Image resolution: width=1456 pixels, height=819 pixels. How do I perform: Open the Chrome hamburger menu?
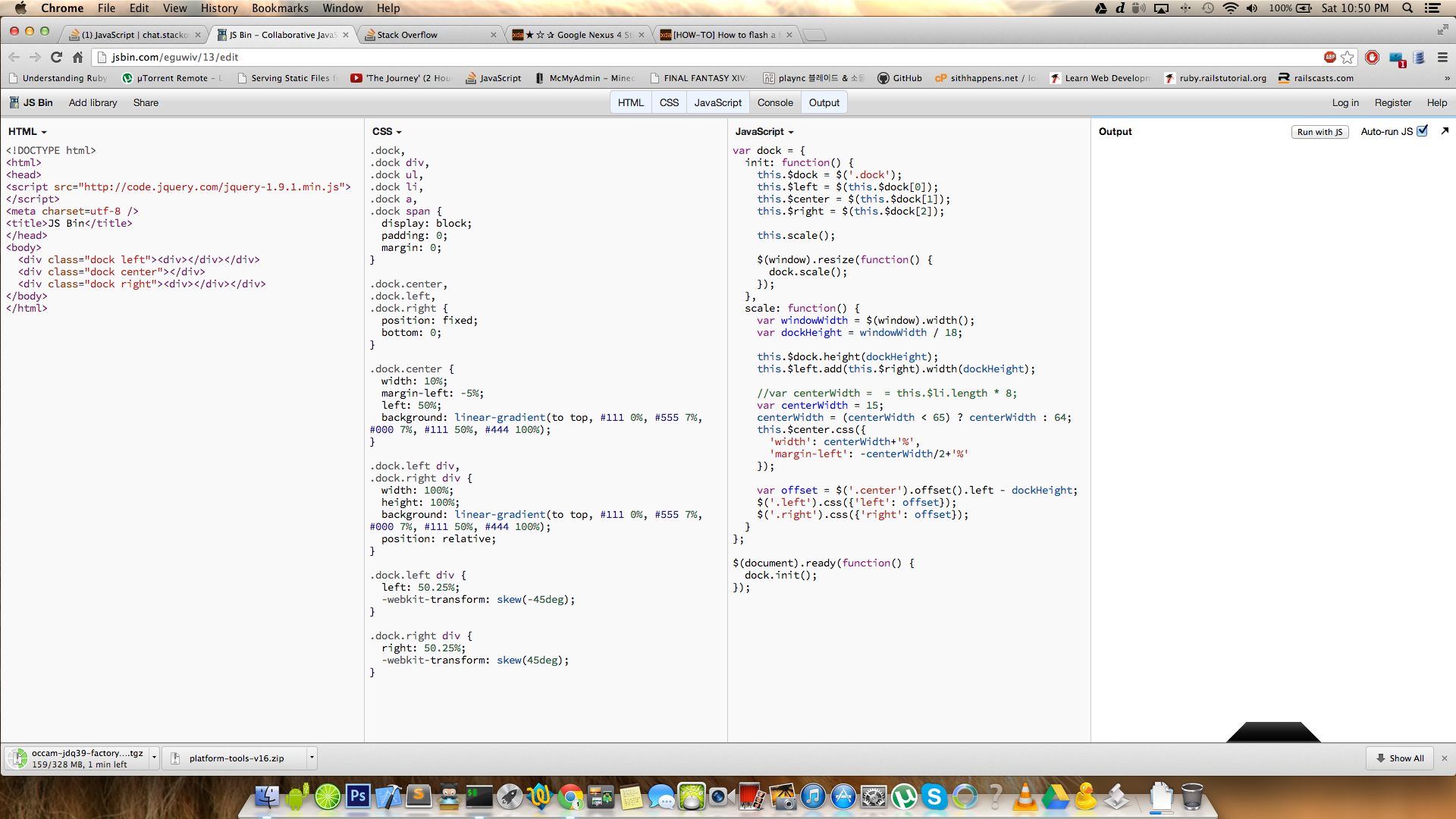1442,57
